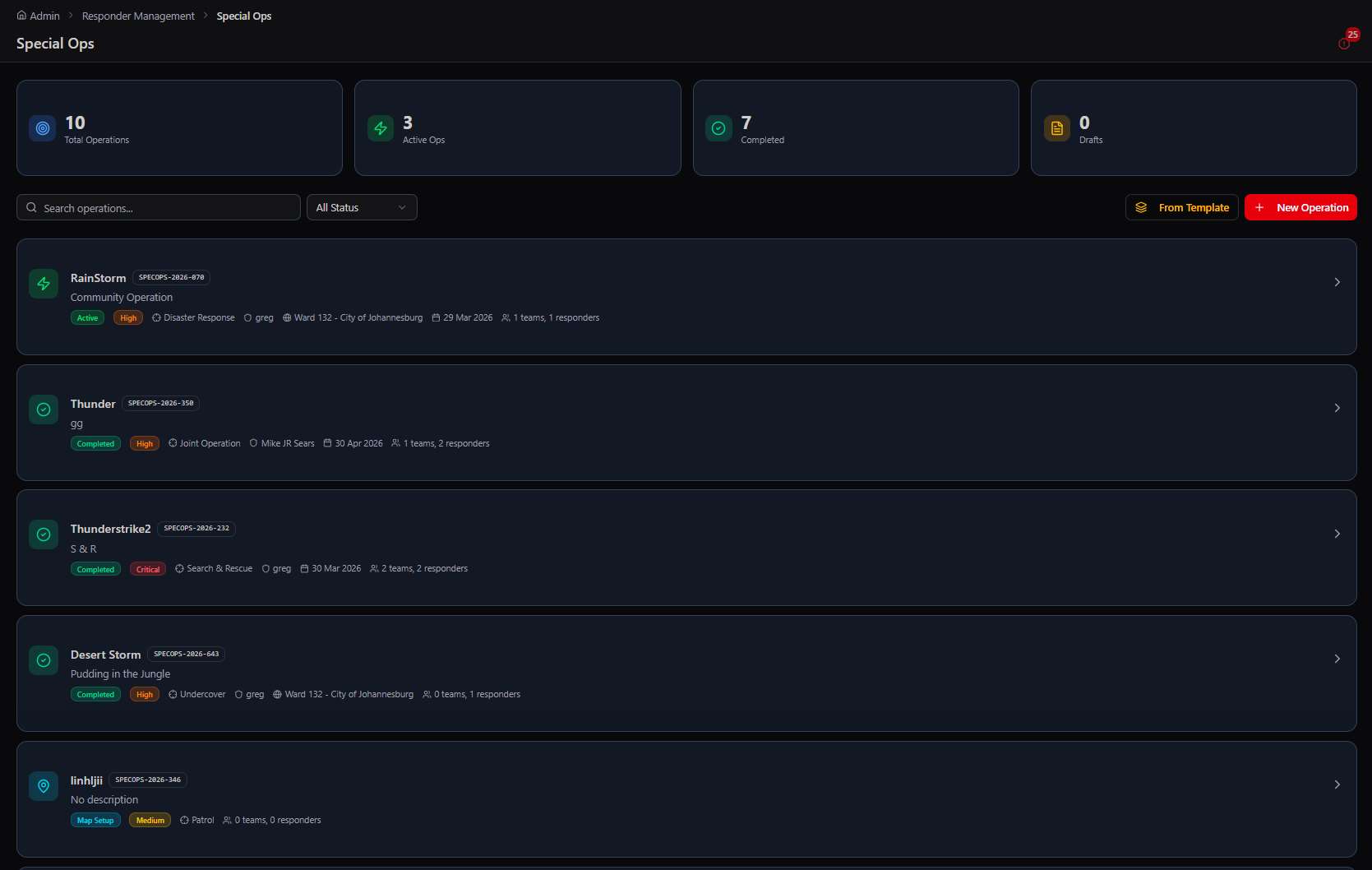1372x870 pixels.
Task: Click '2 teams, 2 responders' text
Action: (x=425, y=569)
